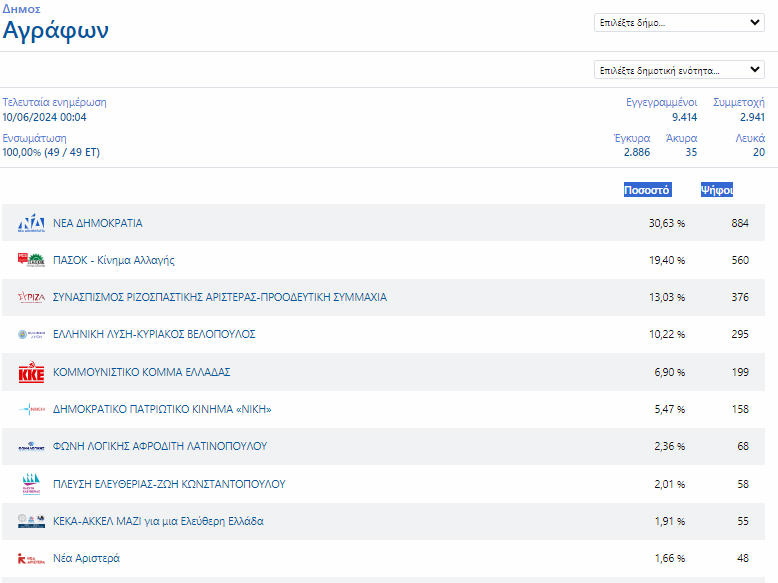This screenshot has height=583, width=778.
Task: Open ΠΛΕΥΣΗ ΕΛΕΥΘΕΡΙΑΣ-ΖΩΗ ΚΩΝΣΤΑΝΤΟΠΟΥΛΟΥ link
Action: point(169,484)
